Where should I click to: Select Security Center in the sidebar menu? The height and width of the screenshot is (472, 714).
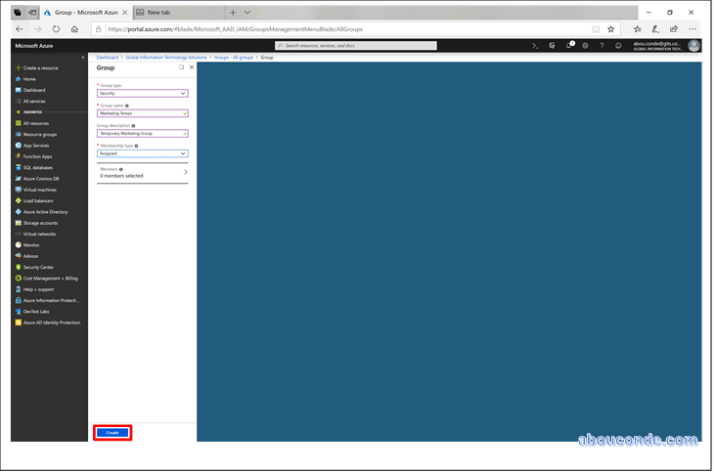point(41,267)
